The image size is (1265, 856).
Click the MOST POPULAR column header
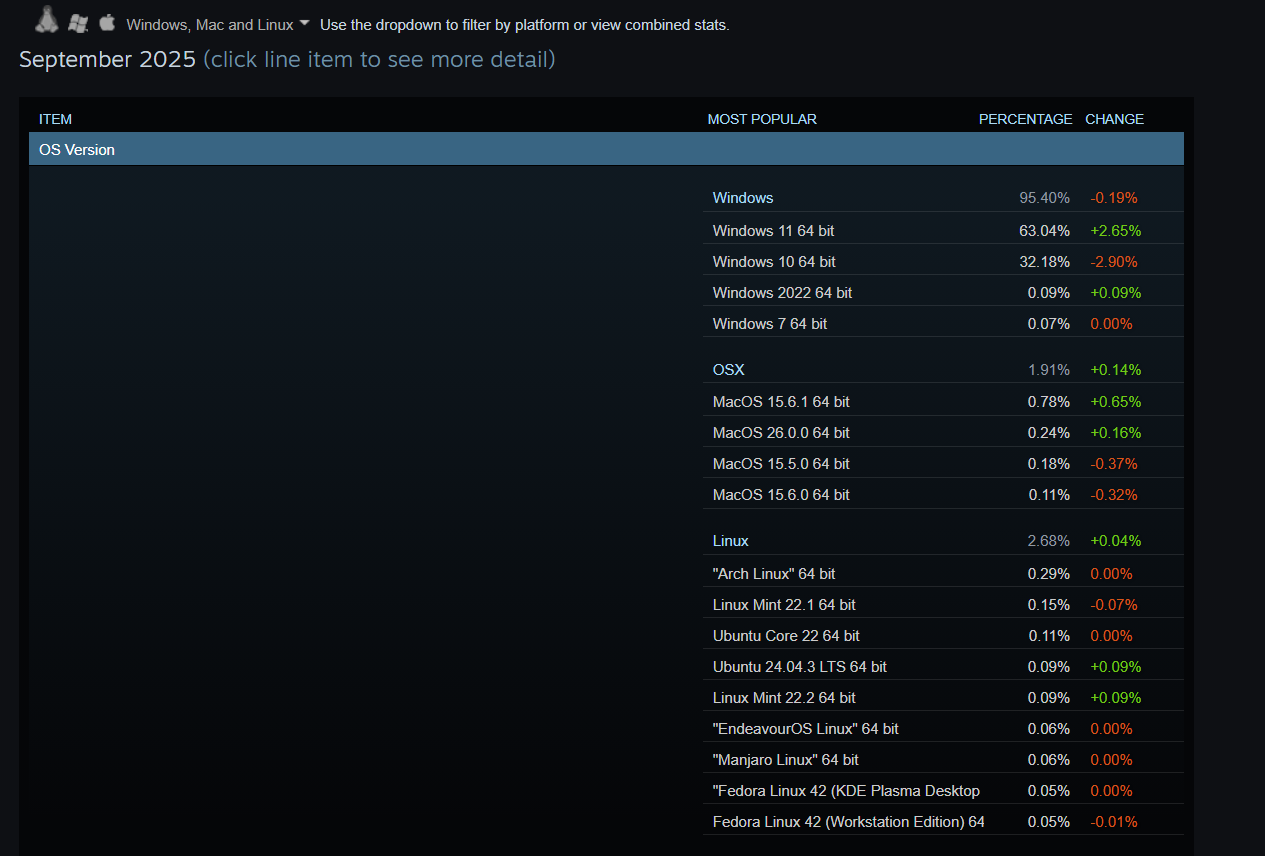[x=762, y=119]
